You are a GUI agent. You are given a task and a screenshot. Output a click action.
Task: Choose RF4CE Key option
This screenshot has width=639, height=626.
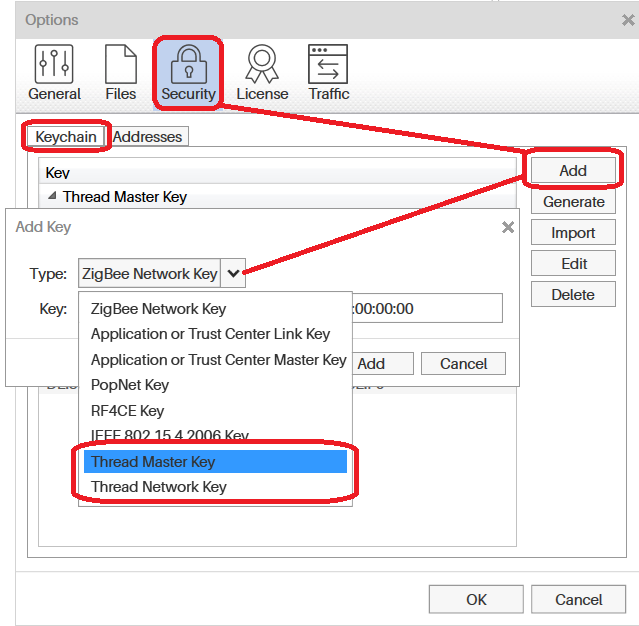pos(215,411)
